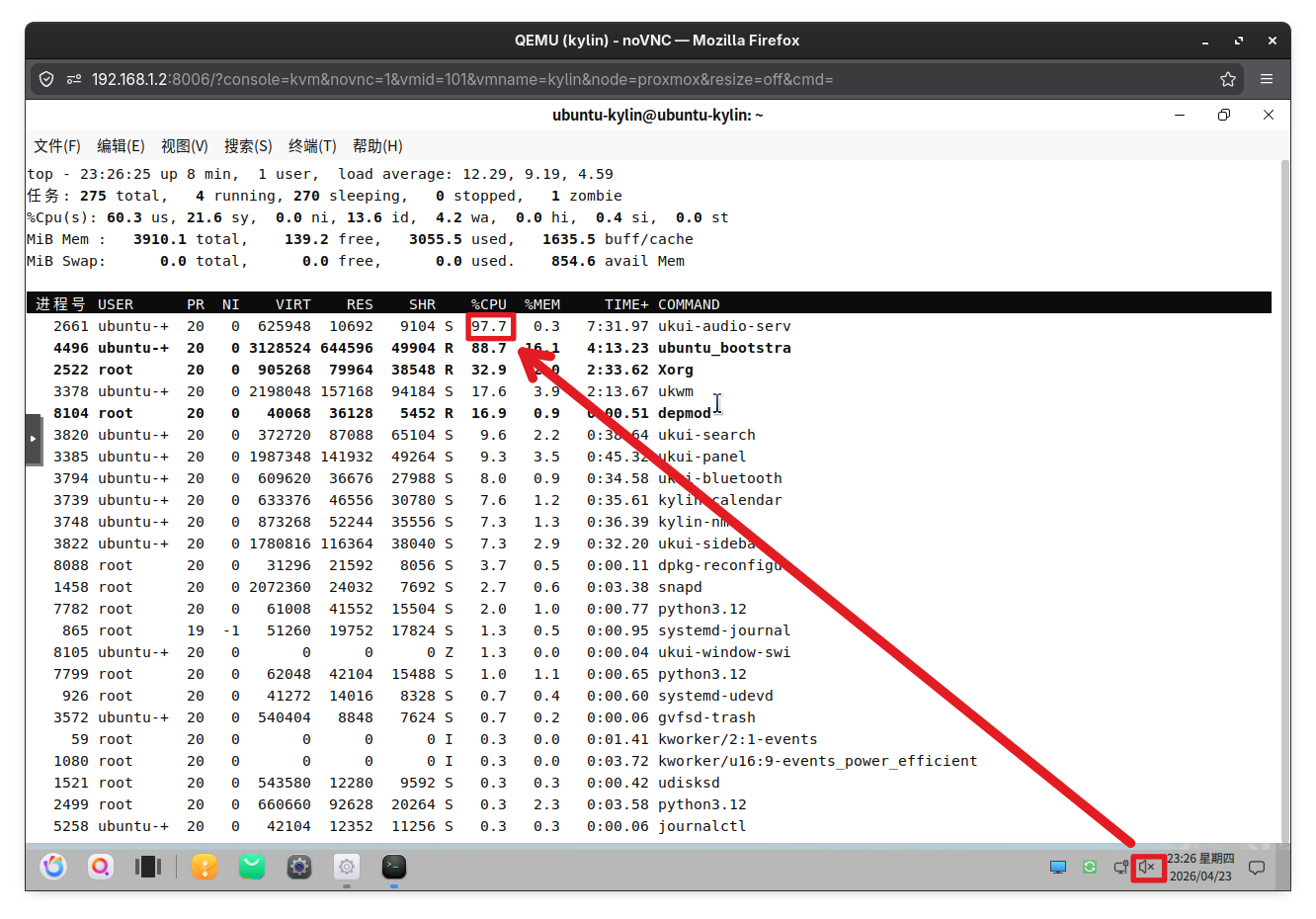1316x919 pixels.
Task: Click the systemd-journal process name
Action: (x=724, y=630)
